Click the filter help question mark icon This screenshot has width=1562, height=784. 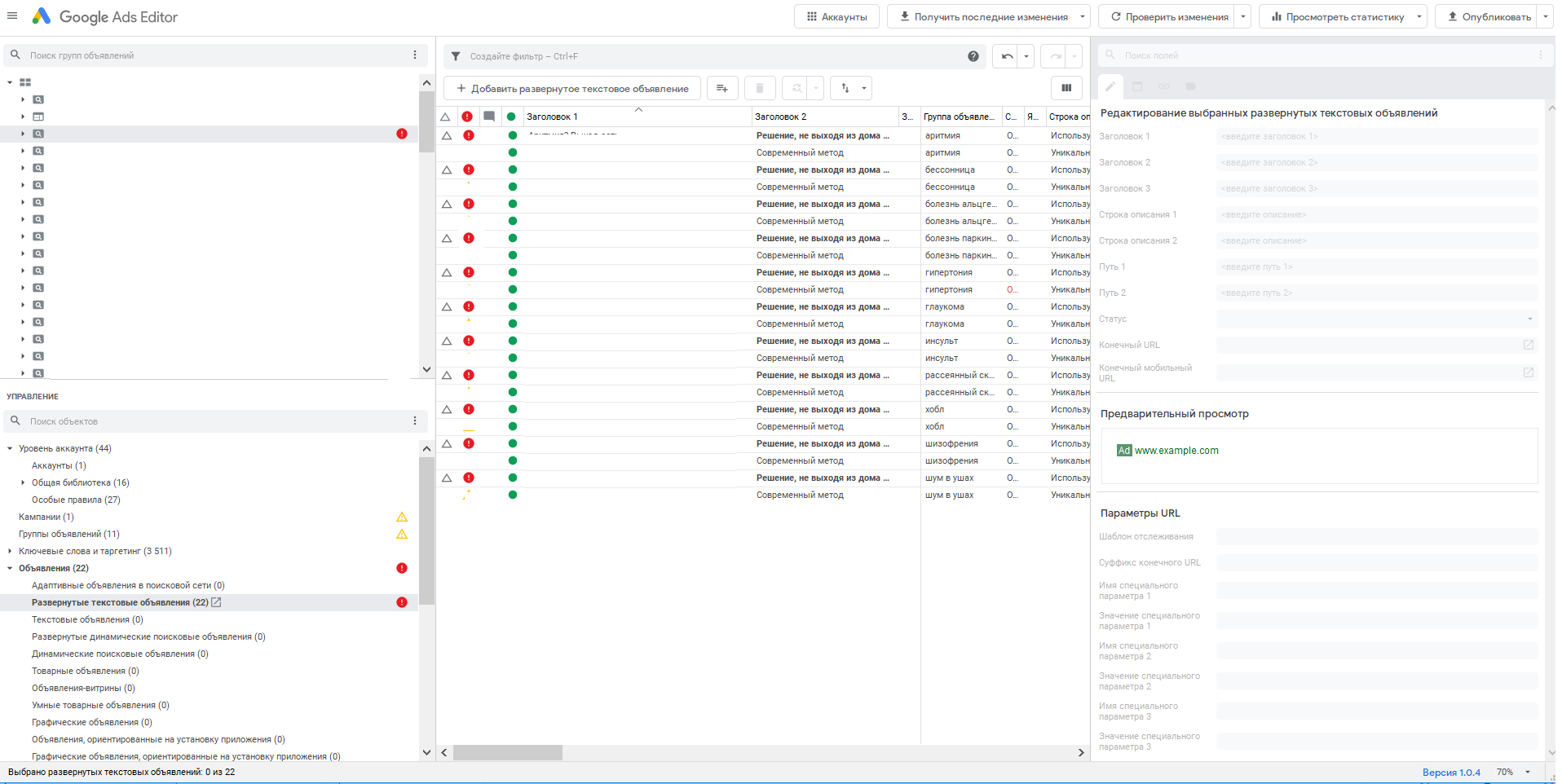(973, 56)
